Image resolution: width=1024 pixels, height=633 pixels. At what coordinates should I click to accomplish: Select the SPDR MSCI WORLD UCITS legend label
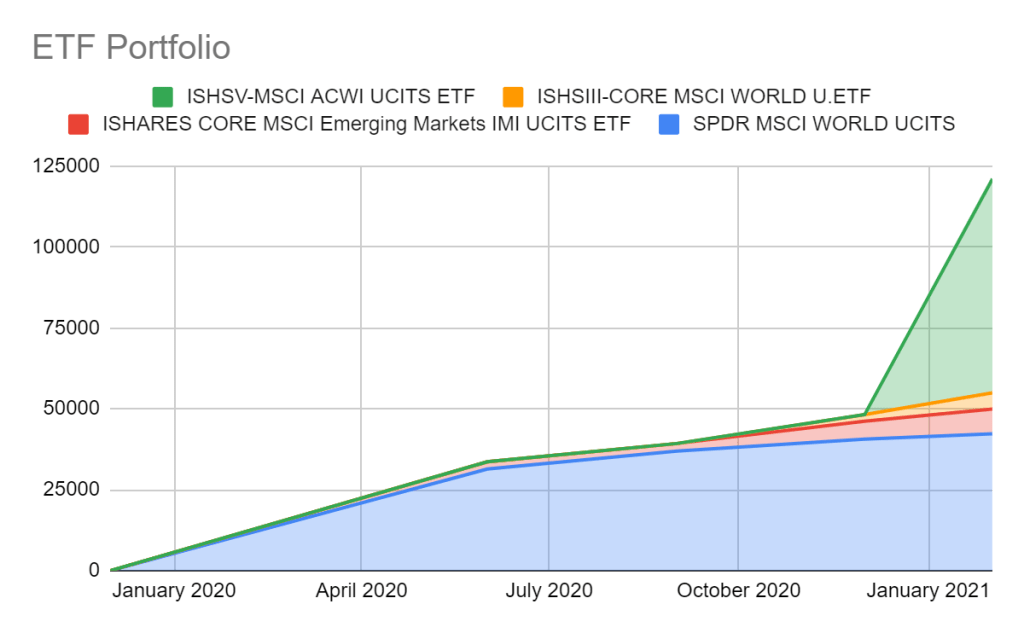pyautogui.click(x=823, y=124)
